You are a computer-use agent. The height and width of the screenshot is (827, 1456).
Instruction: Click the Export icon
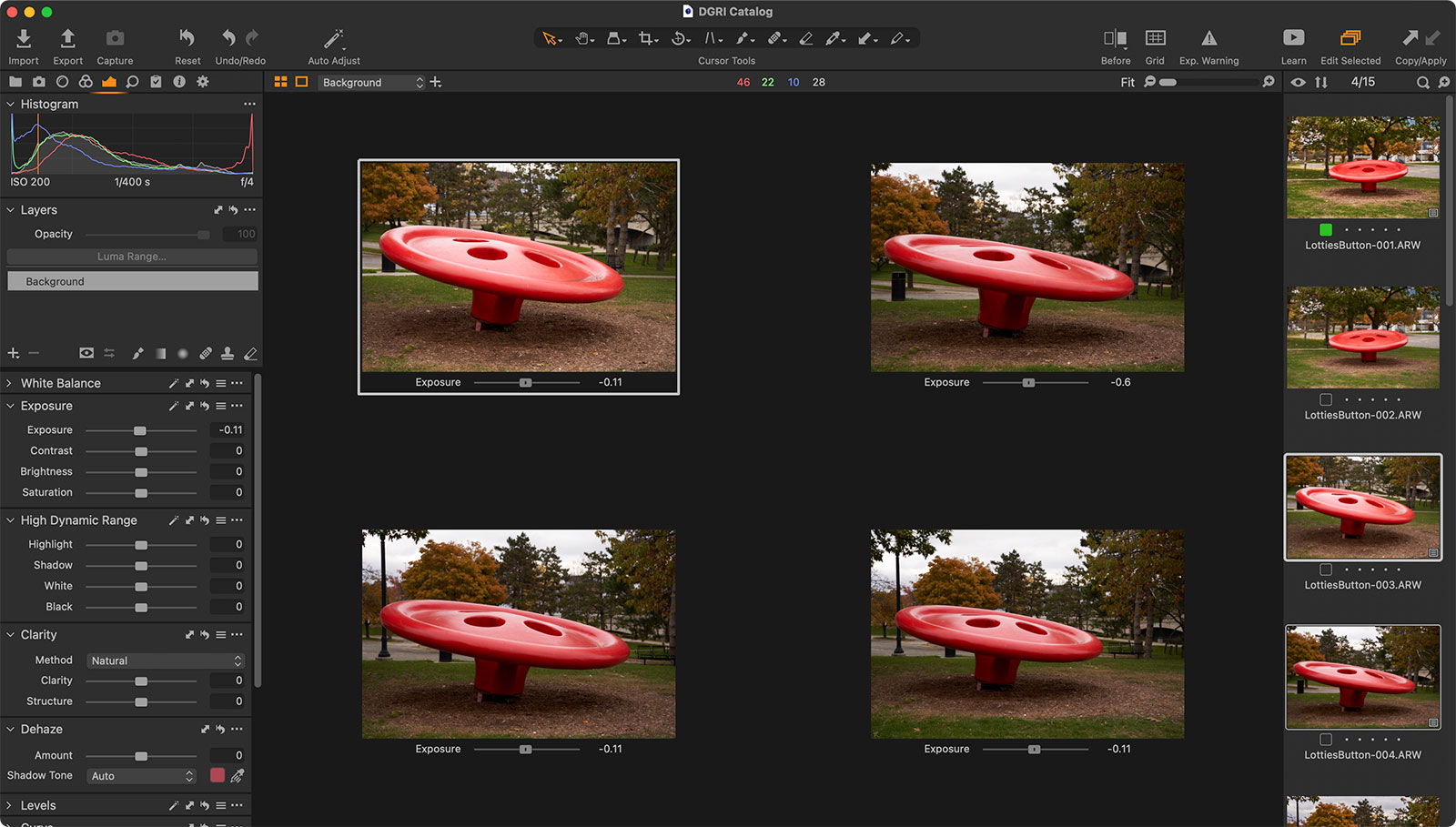pos(67,38)
